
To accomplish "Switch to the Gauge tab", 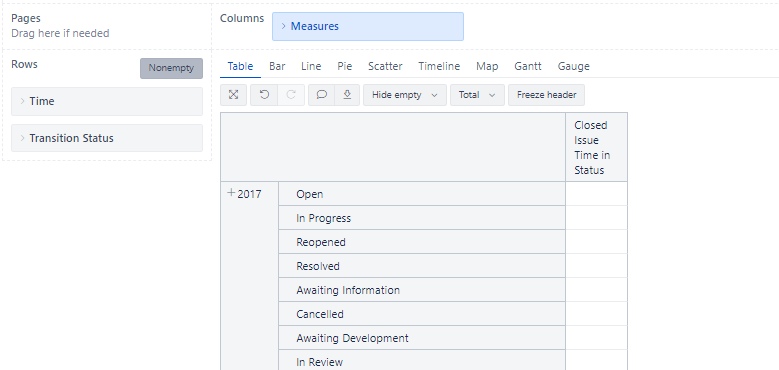I will point(573,67).
